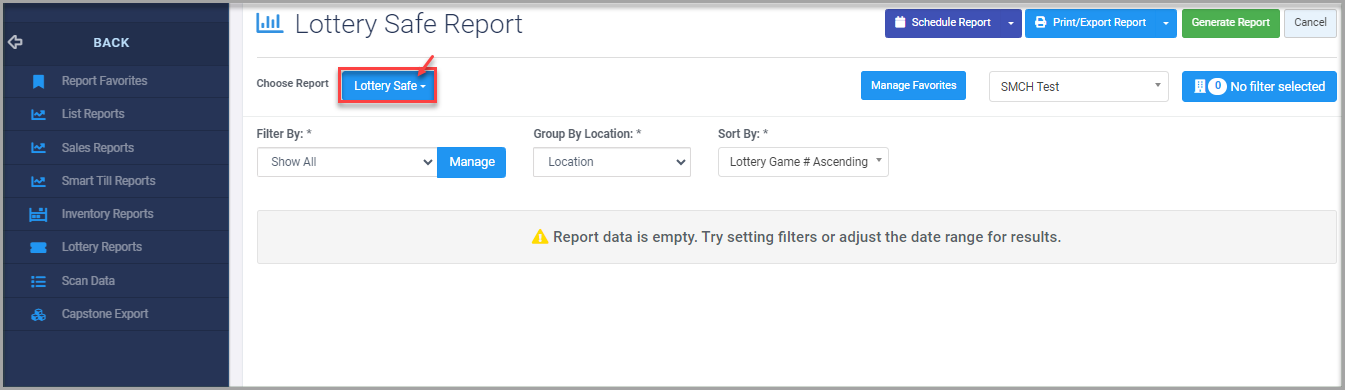Click the Sales Reports chart icon
Image resolution: width=1345 pixels, height=390 pixels.
[39, 148]
